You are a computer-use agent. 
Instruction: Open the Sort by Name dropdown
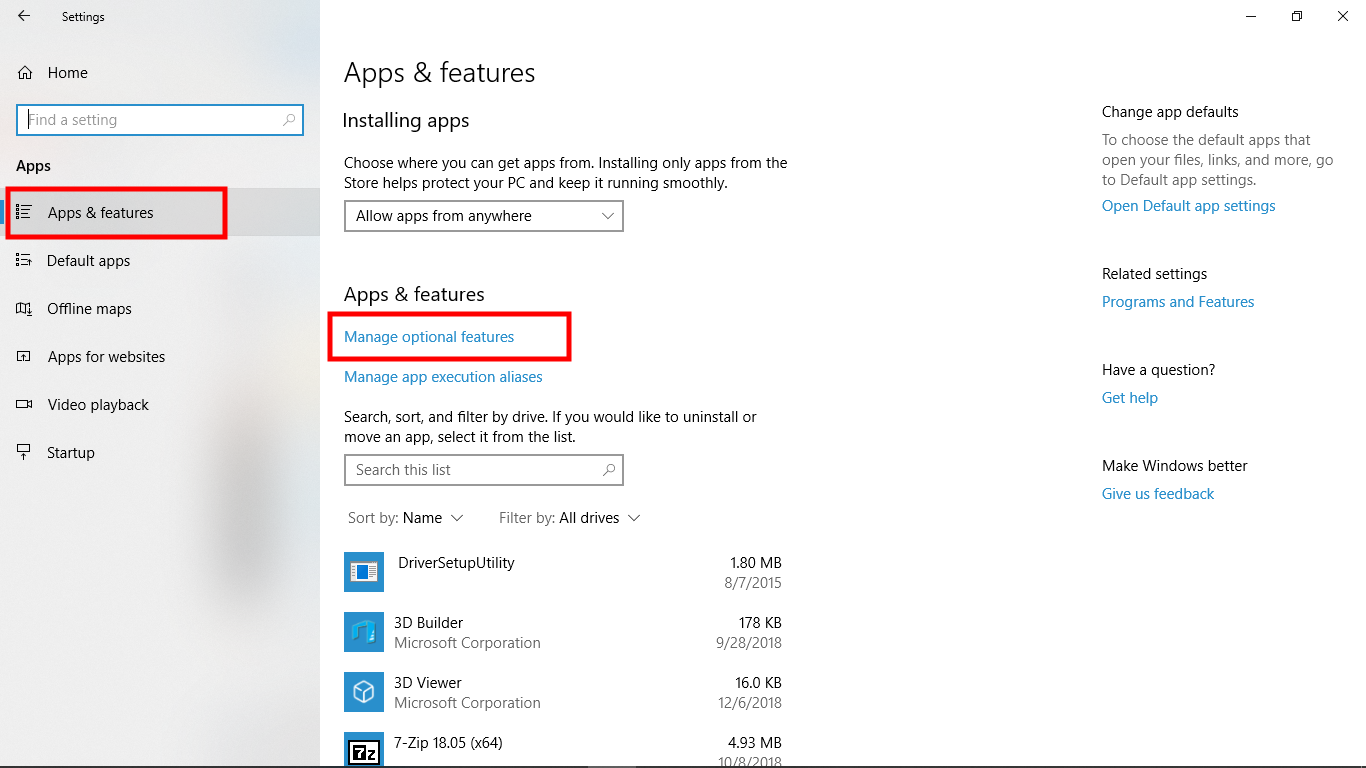[x=406, y=518]
